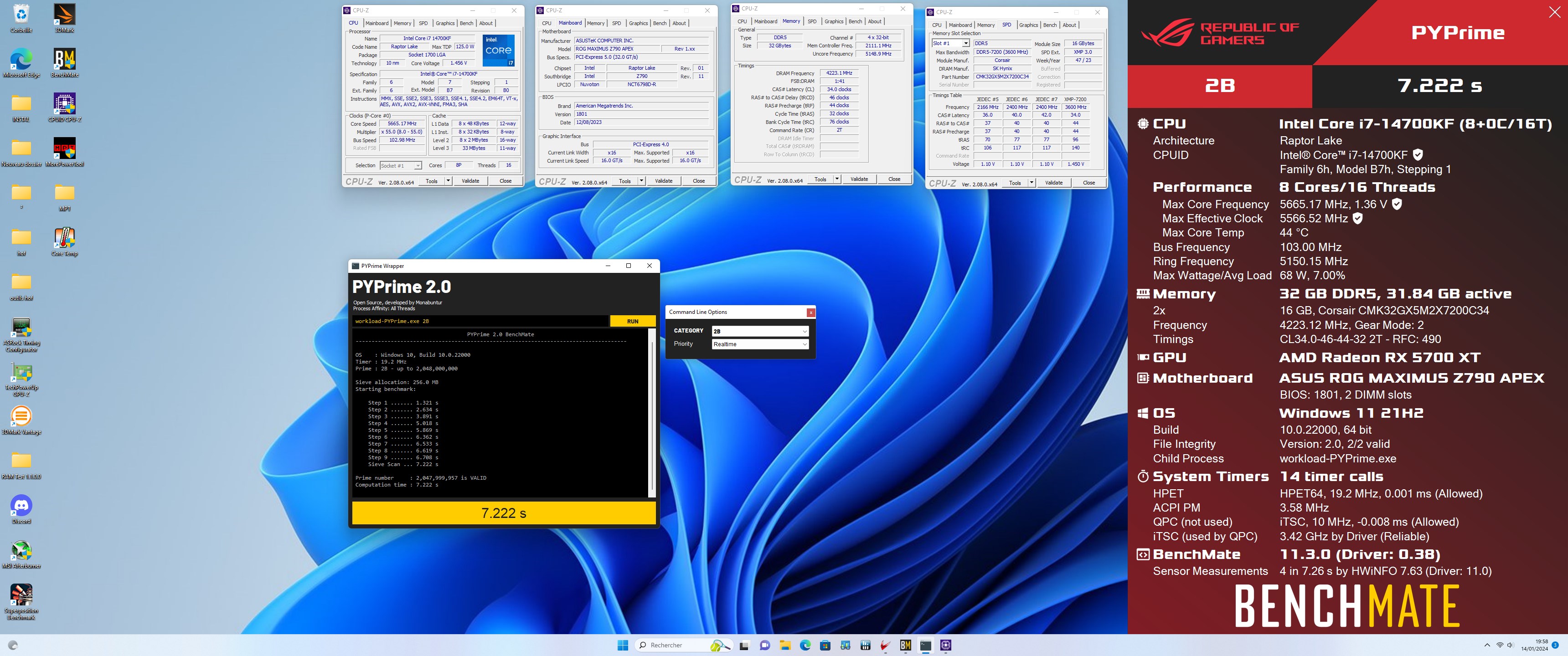Click the BenchMate BM taskbar icon
The width and height of the screenshot is (1568, 656).
pos(905,645)
